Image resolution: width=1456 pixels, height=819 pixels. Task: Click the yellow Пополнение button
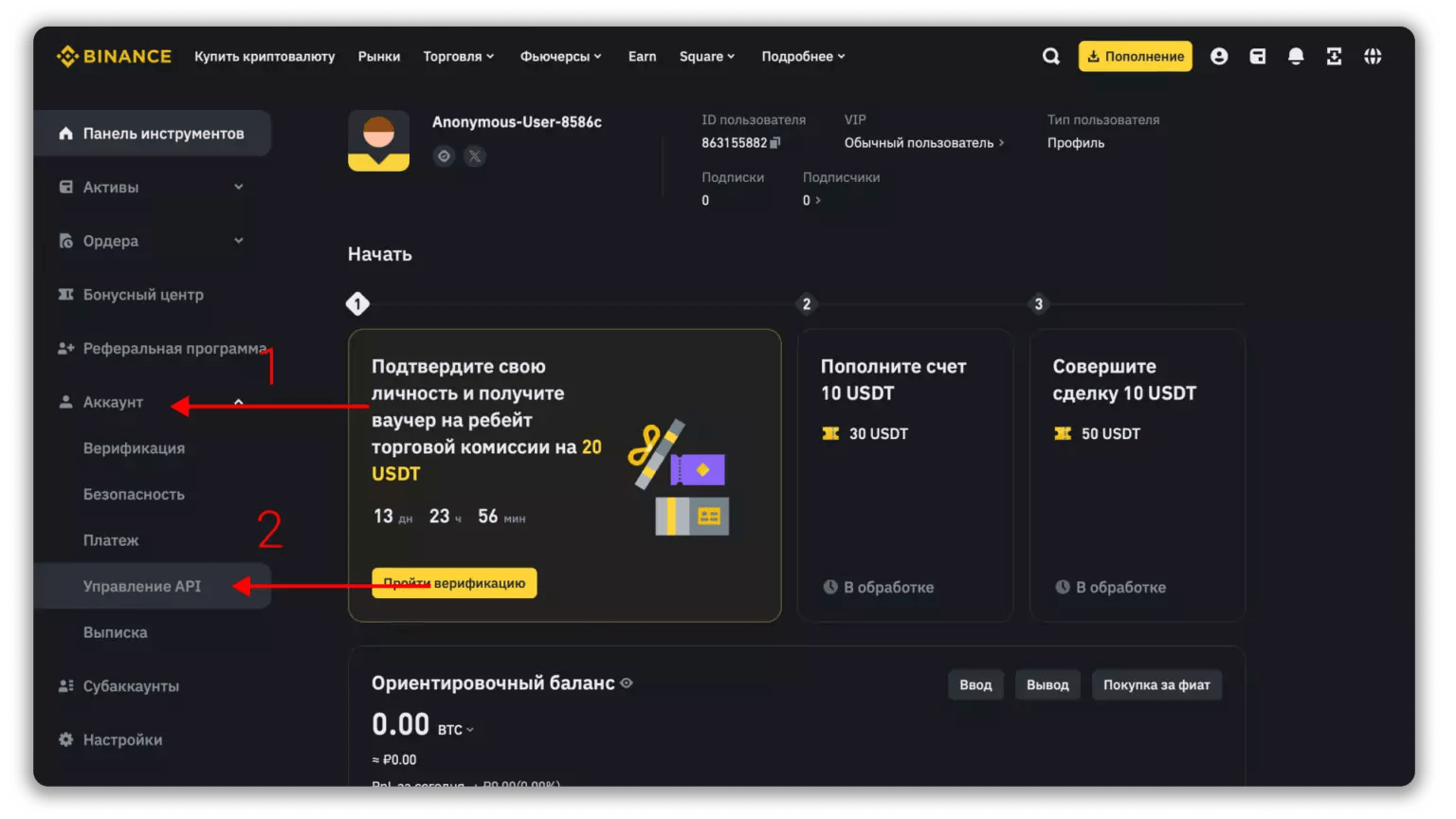[x=1135, y=56]
